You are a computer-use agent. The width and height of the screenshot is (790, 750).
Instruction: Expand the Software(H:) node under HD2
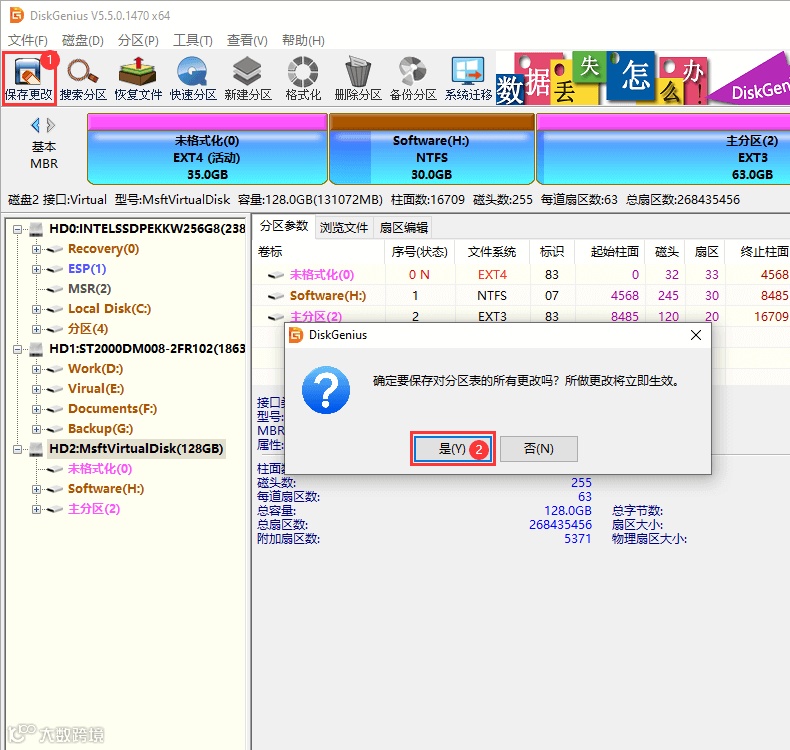(x=36, y=489)
